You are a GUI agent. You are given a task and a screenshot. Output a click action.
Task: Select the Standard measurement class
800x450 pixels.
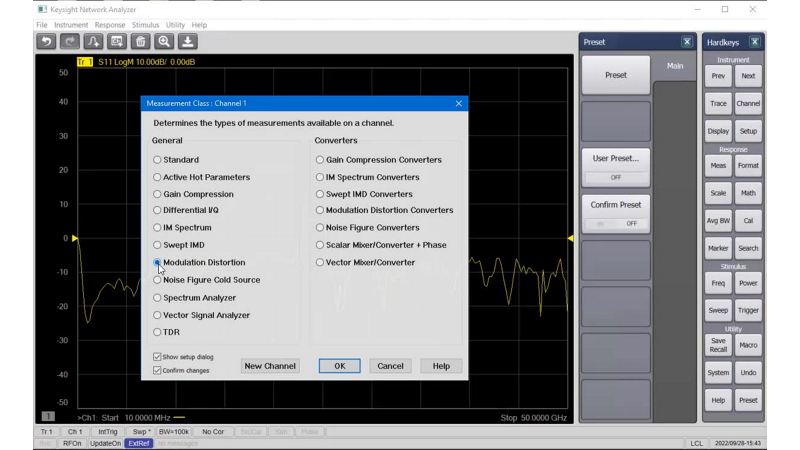coord(157,160)
